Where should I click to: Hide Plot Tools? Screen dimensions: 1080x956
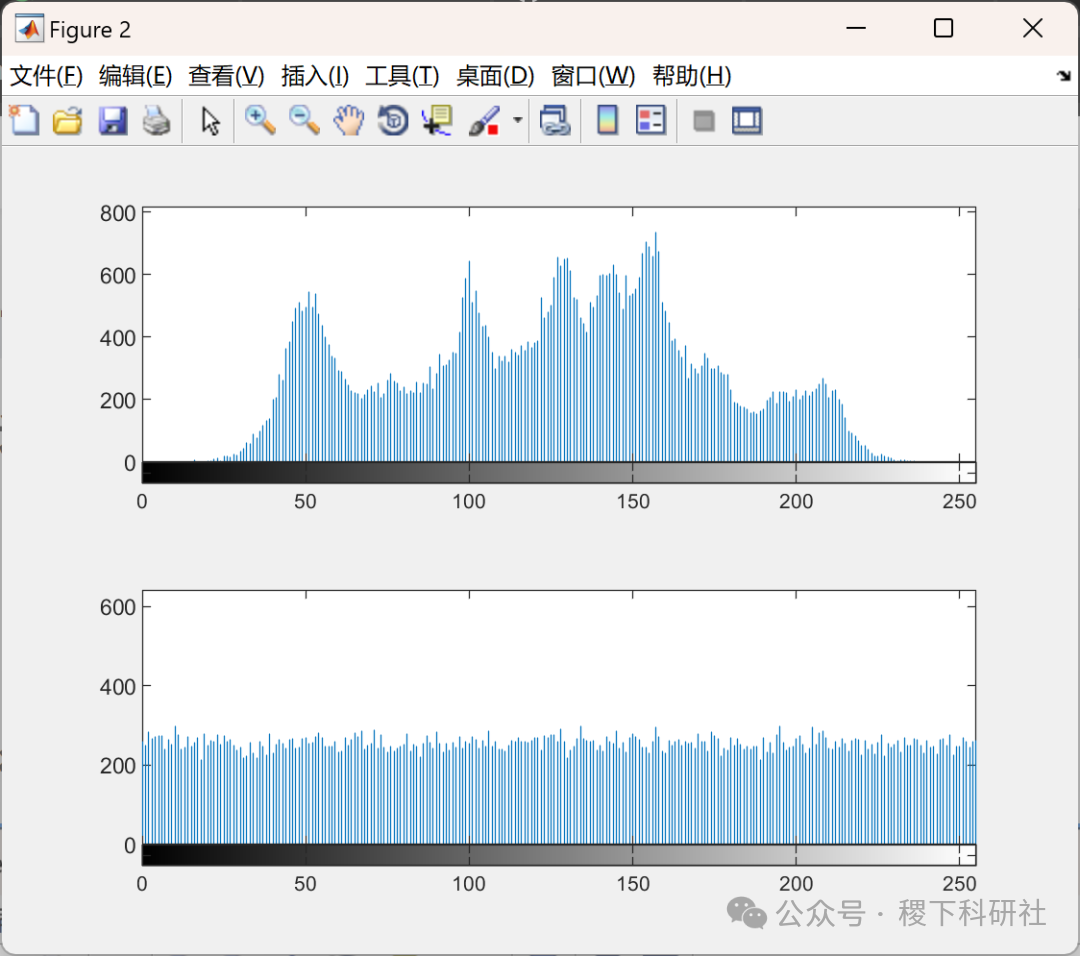[703, 120]
